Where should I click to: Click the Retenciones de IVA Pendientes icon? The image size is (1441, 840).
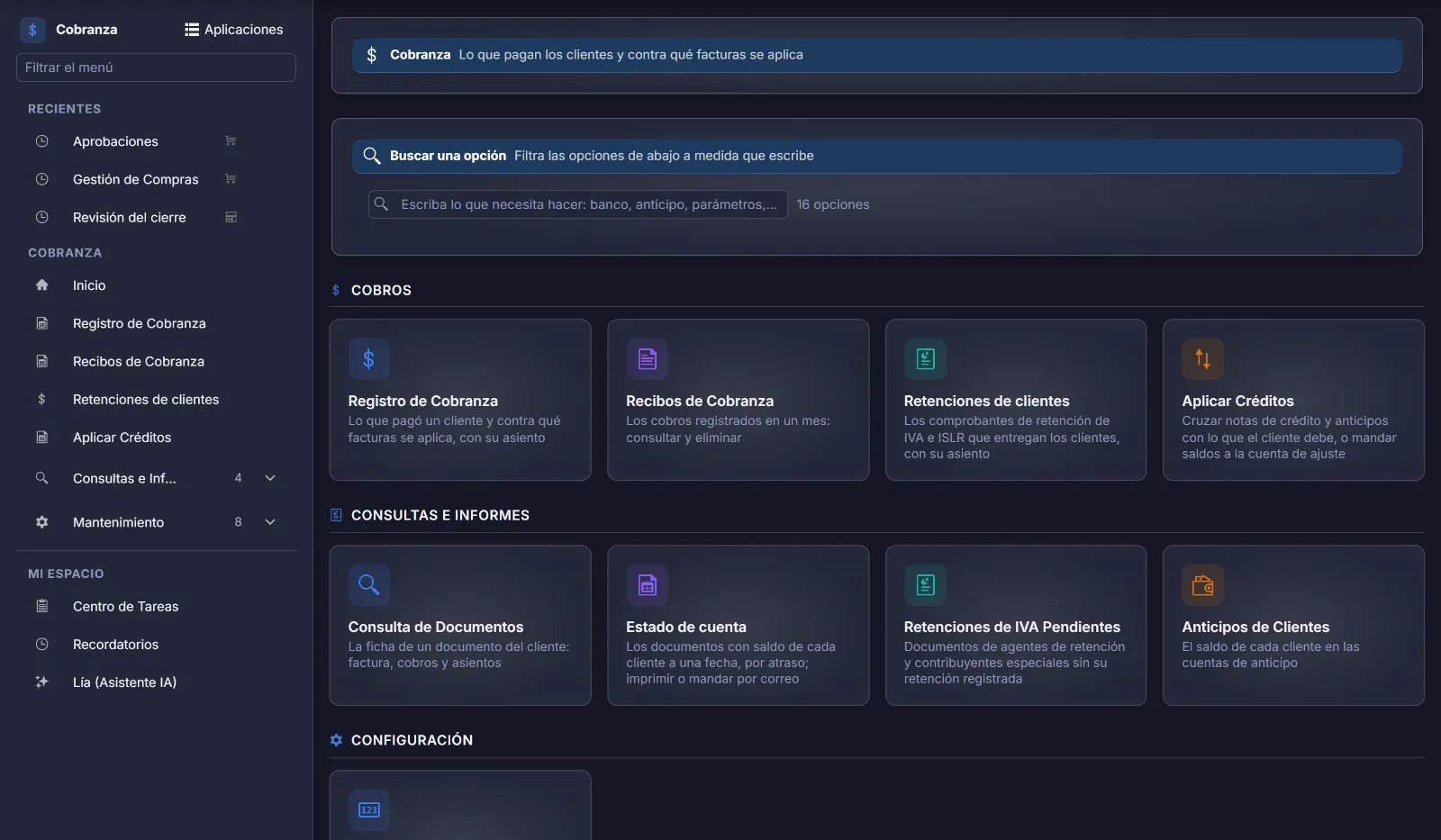tap(925, 585)
